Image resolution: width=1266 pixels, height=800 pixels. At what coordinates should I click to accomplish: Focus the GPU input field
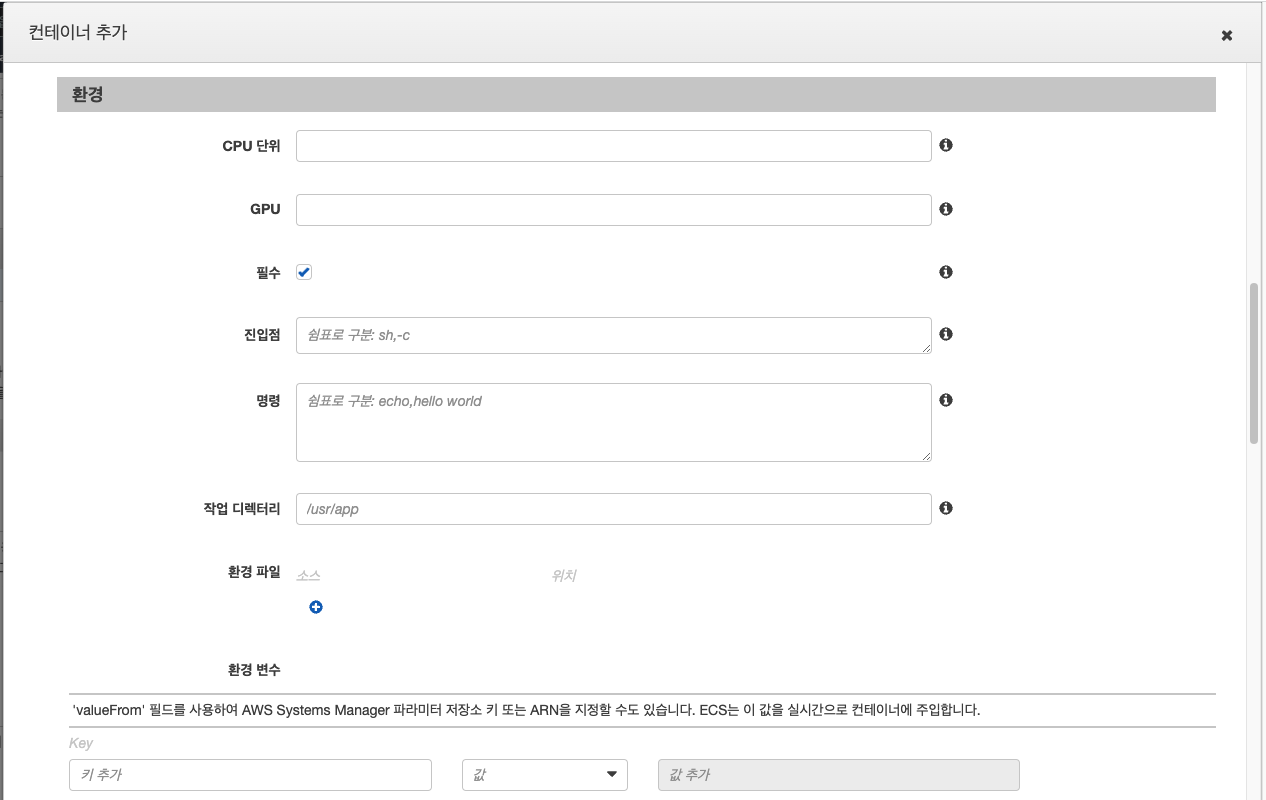click(x=613, y=209)
